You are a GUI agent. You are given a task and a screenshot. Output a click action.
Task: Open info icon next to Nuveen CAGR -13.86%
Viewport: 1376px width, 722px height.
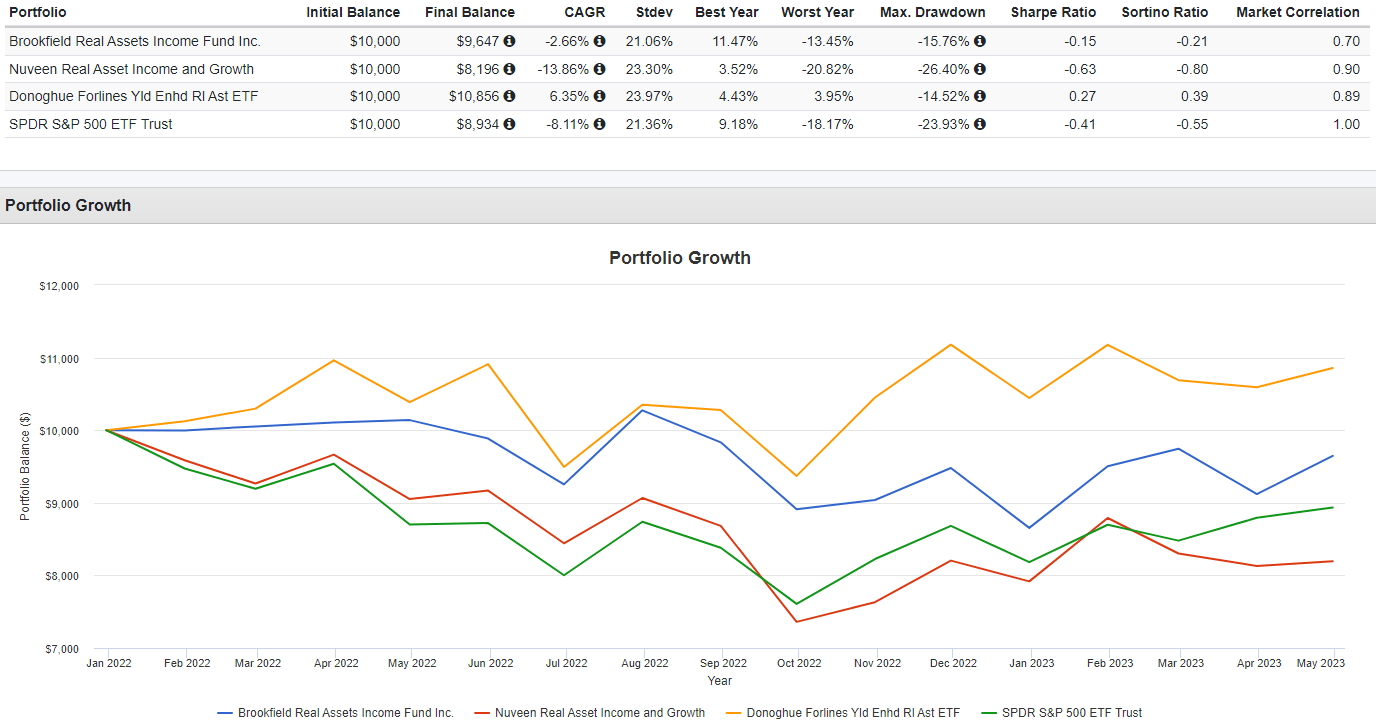(599, 69)
